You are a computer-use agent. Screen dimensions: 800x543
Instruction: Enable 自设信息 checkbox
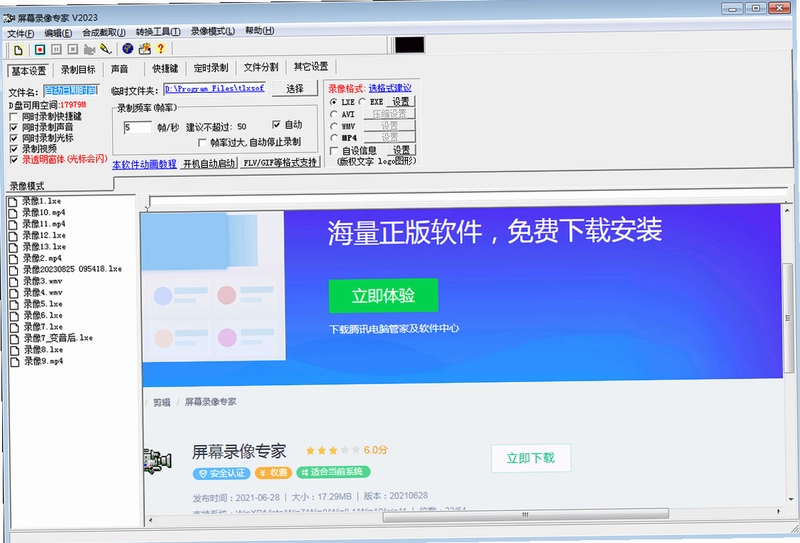[x=334, y=151]
